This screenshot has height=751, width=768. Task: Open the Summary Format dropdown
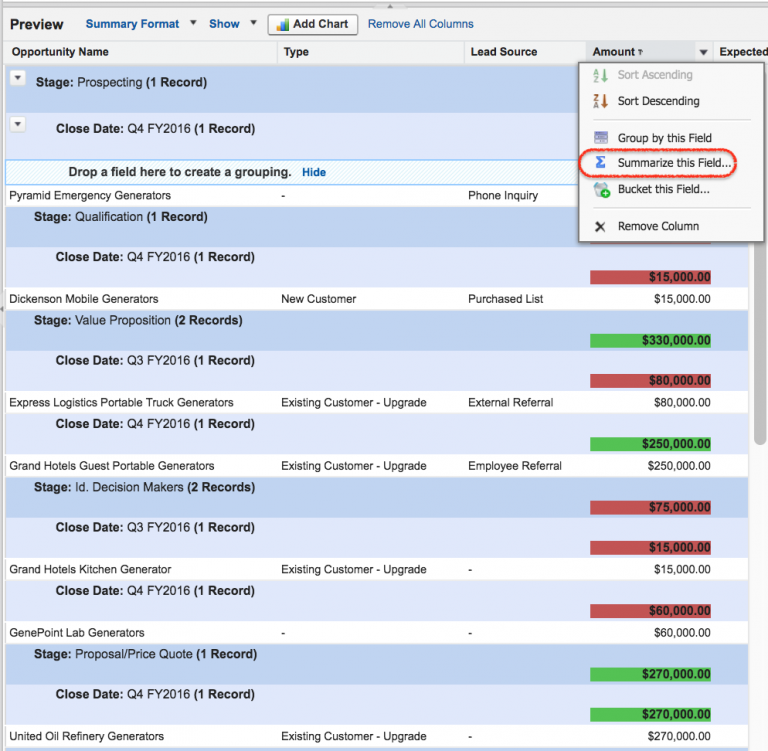coord(194,24)
